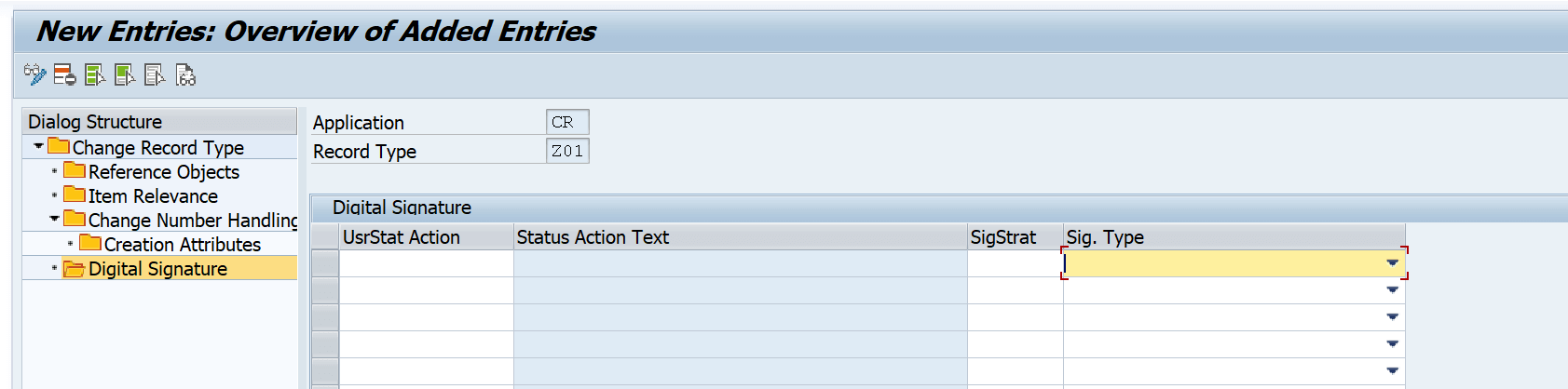This screenshot has width=1568, height=389.
Task: Select Digital Signature tree entry
Action: click(157, 268)
